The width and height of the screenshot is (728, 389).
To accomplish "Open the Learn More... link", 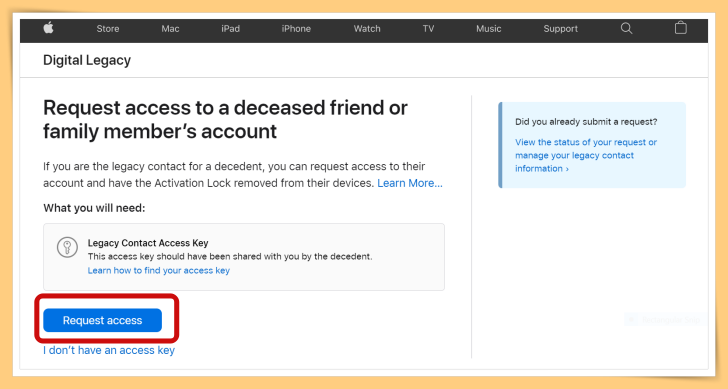I will pyautogui.click(x=410, y=183).
